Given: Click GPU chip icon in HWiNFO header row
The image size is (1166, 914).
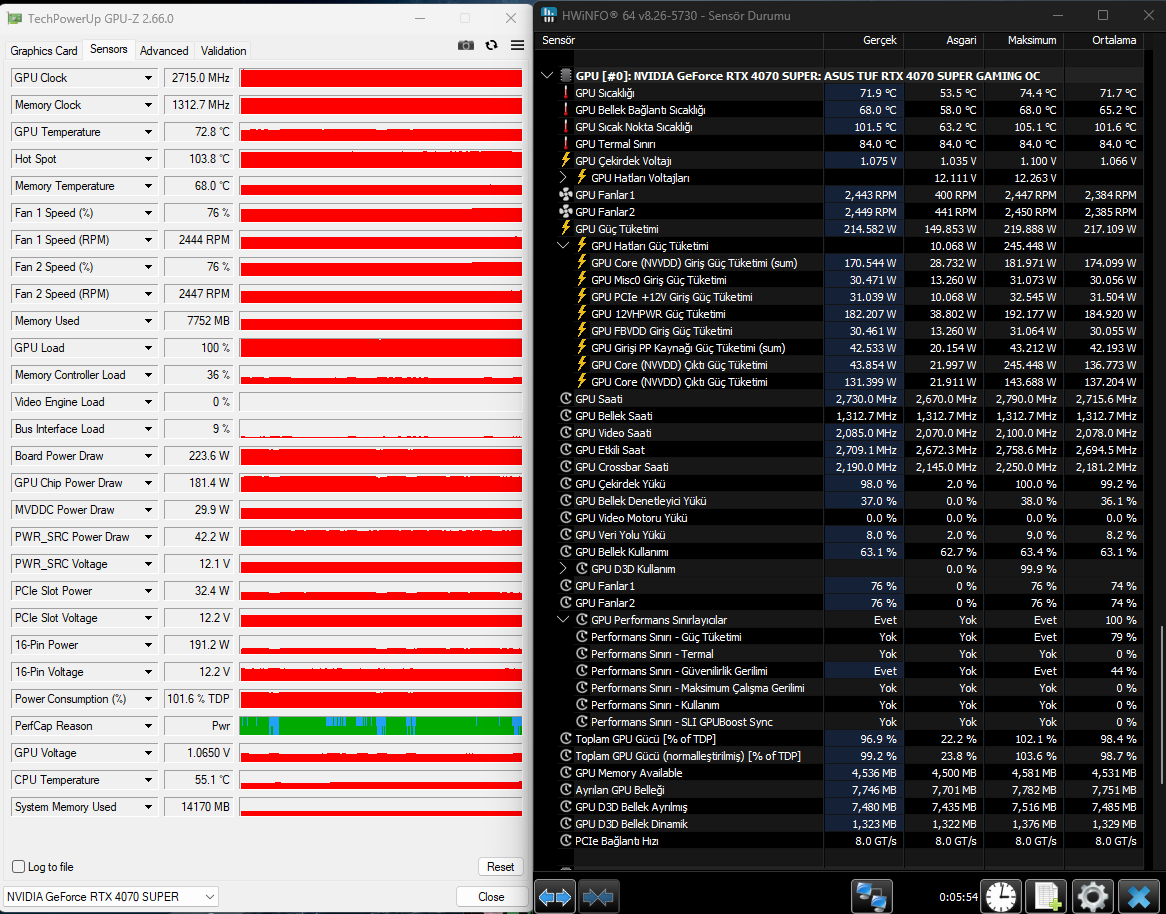Looking at the screenshot, I should pos(565,76).
